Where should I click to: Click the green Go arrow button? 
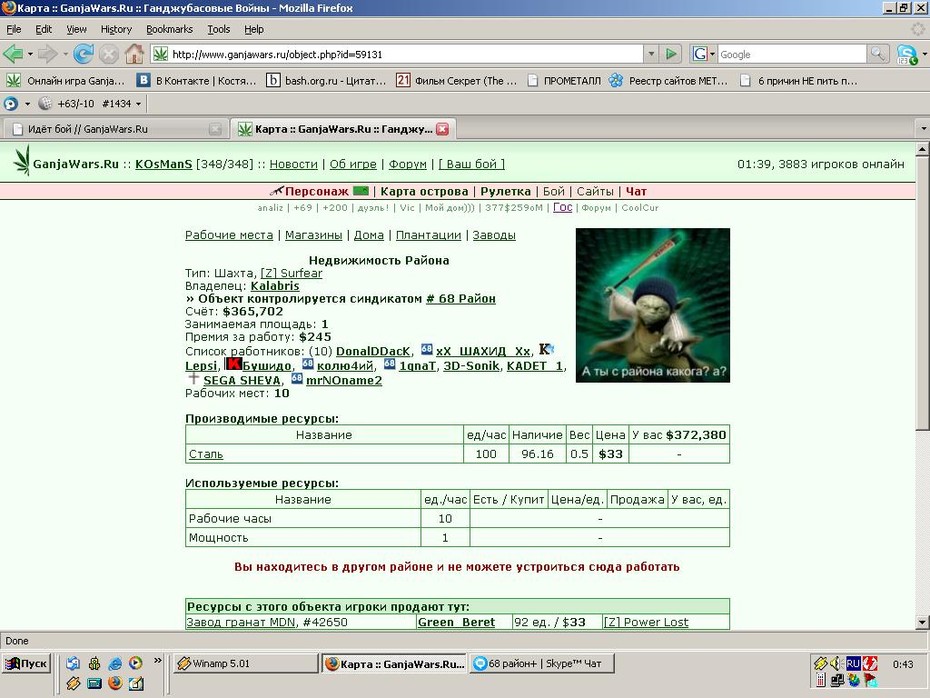click(x=671, y=54)
